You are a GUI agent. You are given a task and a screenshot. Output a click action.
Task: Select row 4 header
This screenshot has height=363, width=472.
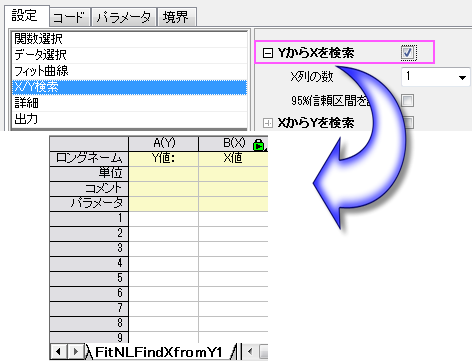pos(89,264)
